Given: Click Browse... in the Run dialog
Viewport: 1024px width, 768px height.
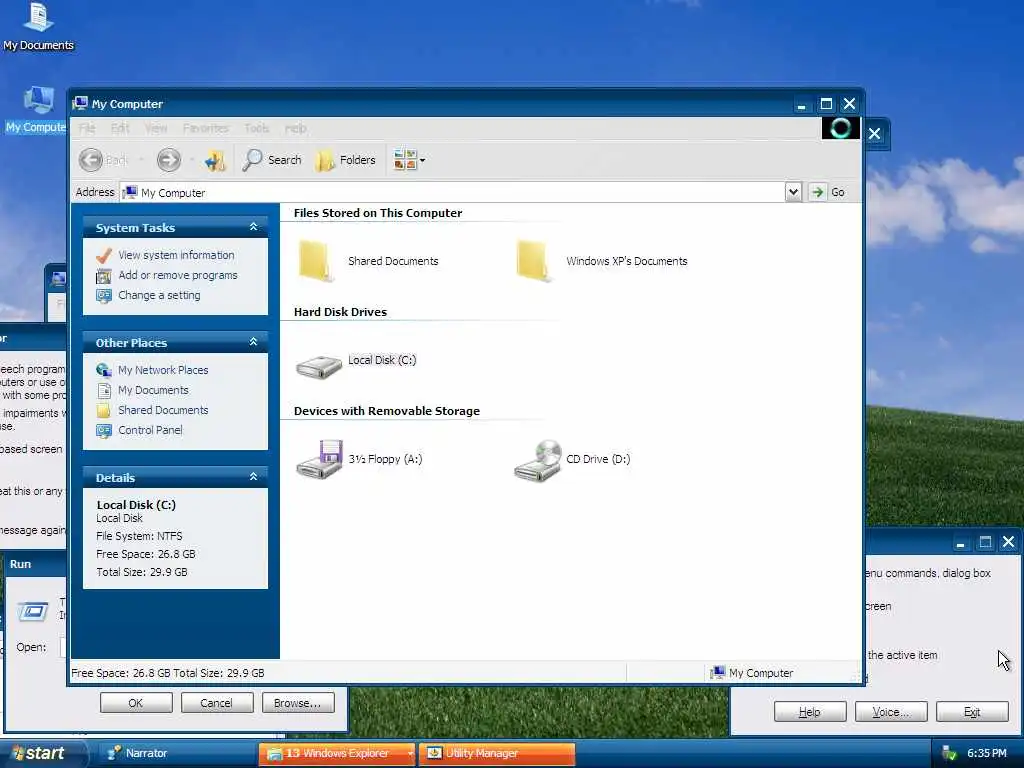Looking at the screenshot, I should coord(298,703).
